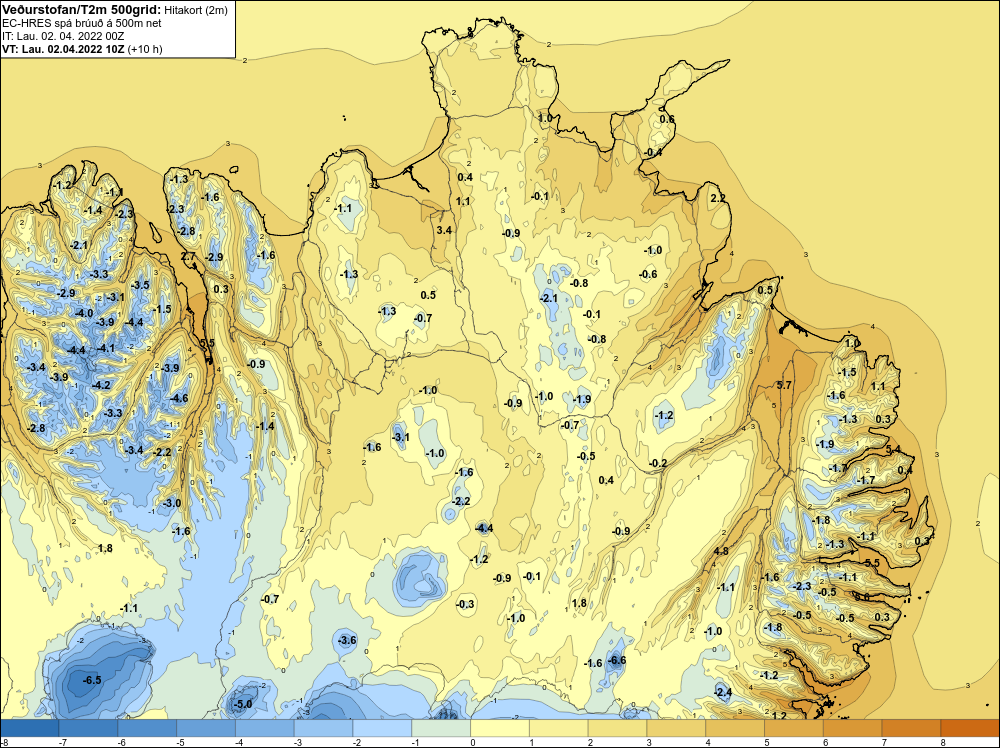Click the legend swatch between 3 and 4
This screenshot has width=1000, height=748.
[x=676, y=728]
